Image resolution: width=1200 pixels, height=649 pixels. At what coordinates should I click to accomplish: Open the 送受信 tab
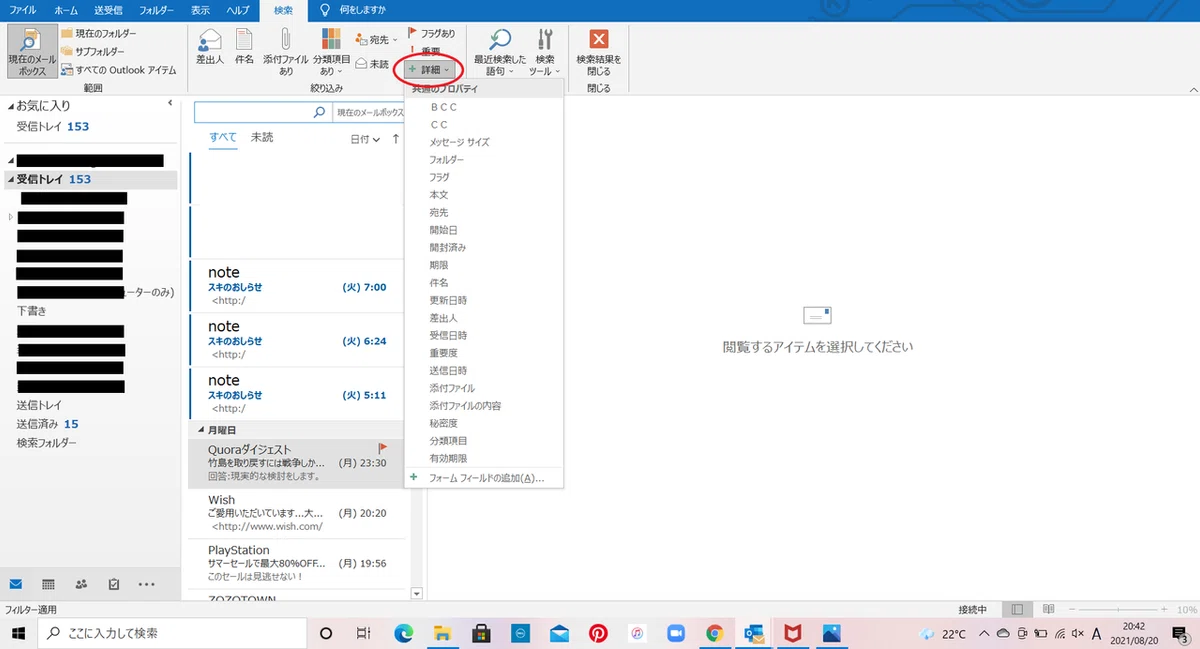coord(110,10)
